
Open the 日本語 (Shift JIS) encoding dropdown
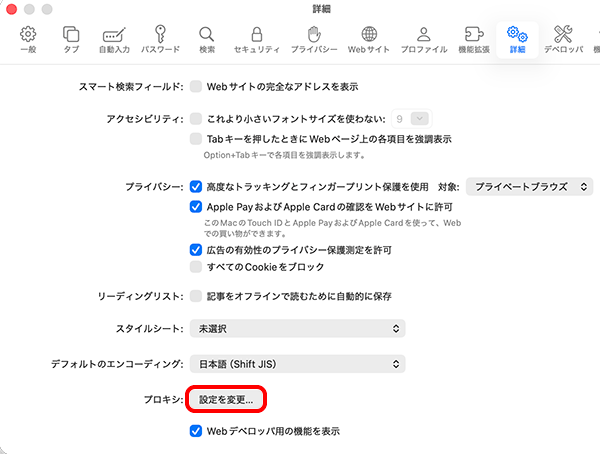(x=298, y=363)
